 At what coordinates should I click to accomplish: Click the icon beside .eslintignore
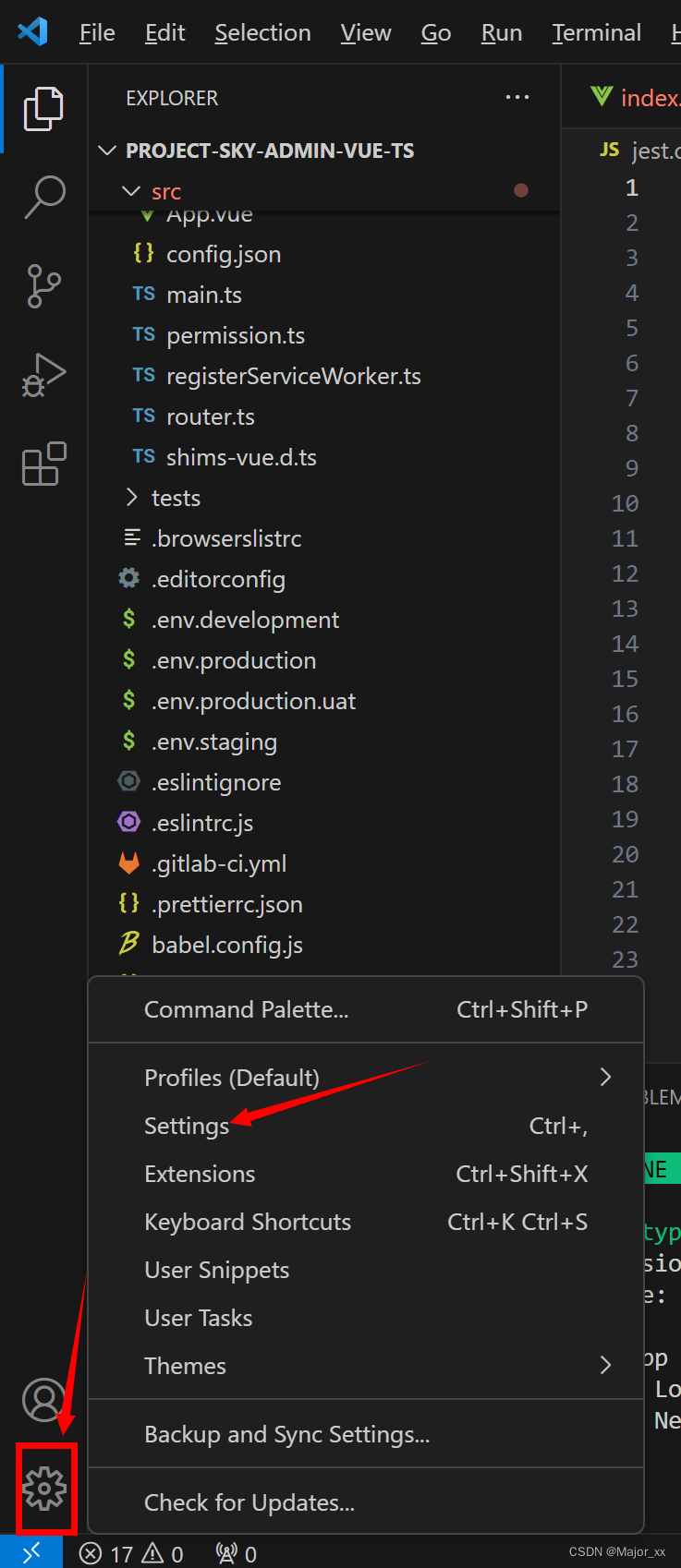pyautogui.click(x=129, y=781)
